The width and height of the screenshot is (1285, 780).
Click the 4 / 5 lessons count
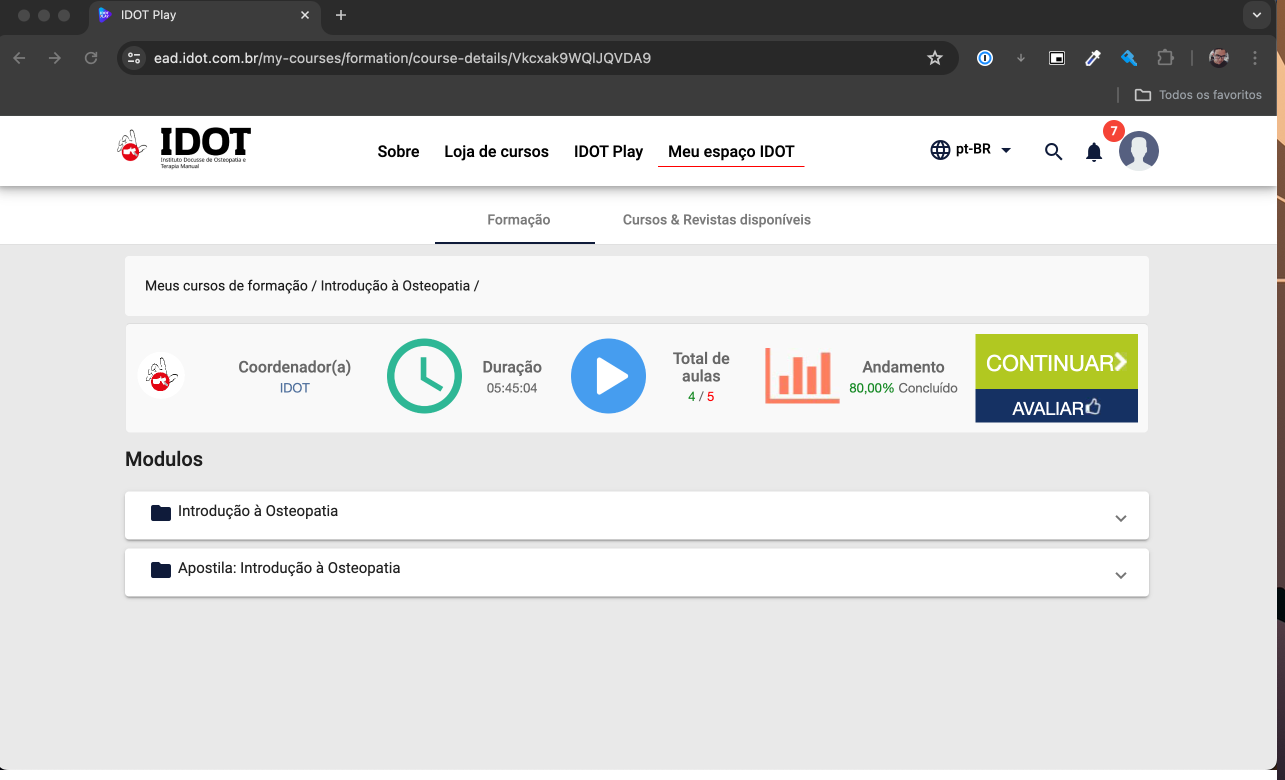pos(701,397)
